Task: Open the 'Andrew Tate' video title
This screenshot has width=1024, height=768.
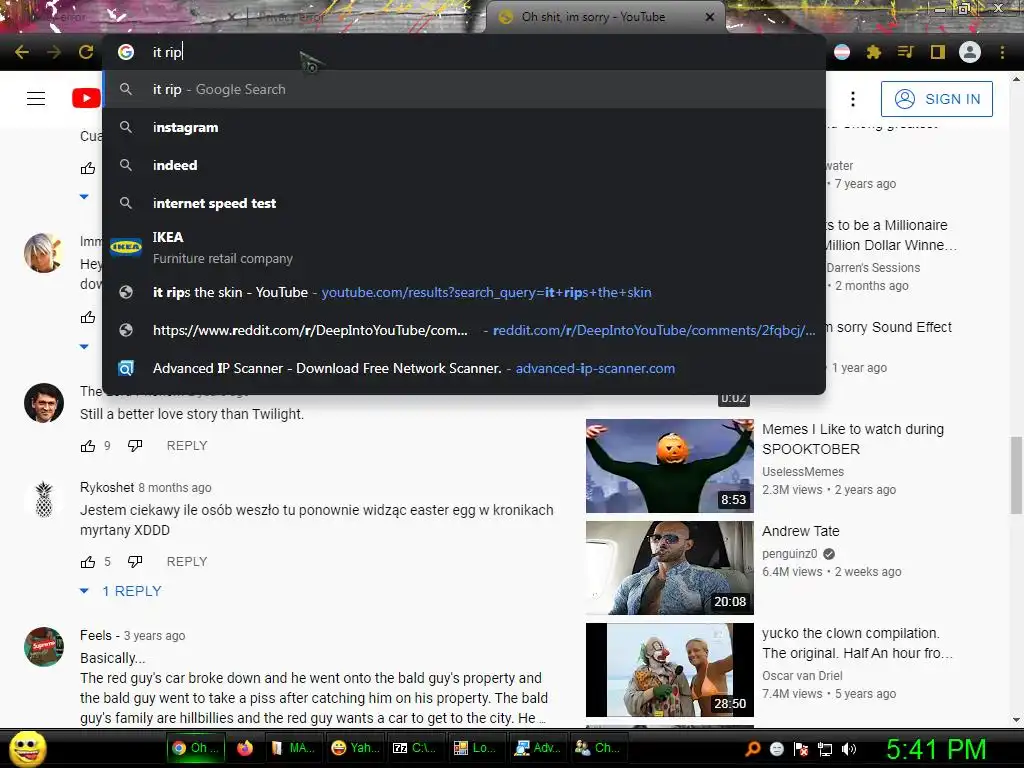Action: click(801, 531)
